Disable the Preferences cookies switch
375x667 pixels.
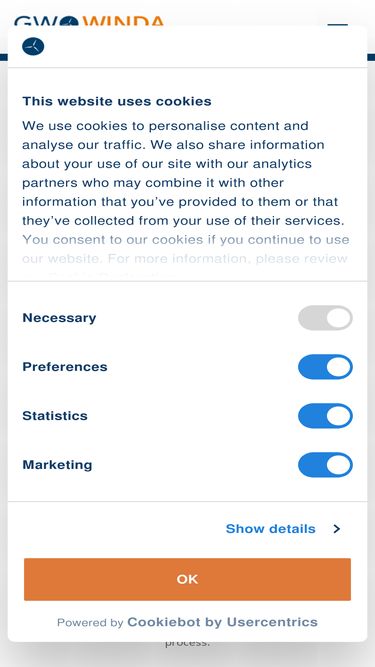[325, 367]
